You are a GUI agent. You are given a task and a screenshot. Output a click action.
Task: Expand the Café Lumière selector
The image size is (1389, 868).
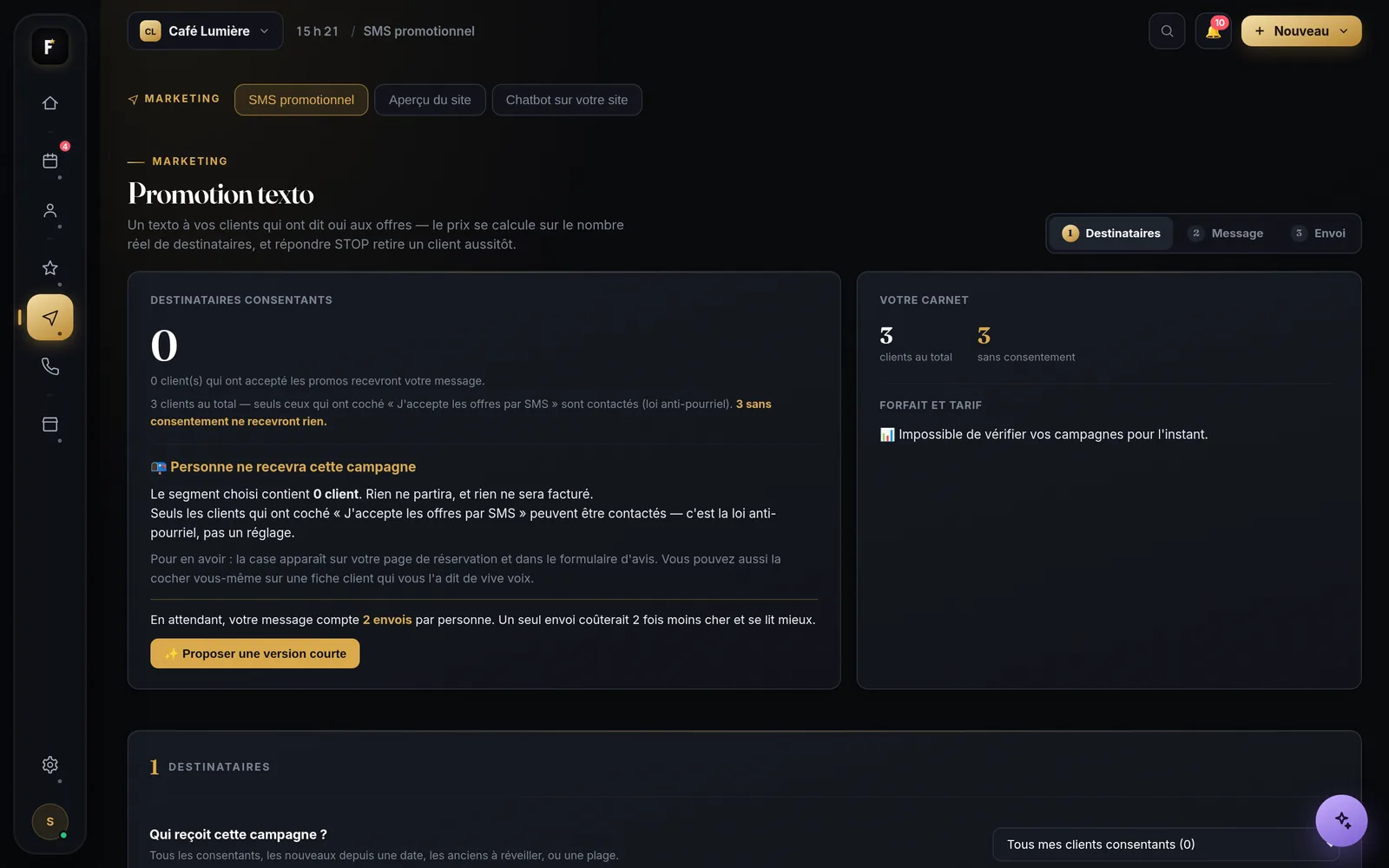pos(205,31)
